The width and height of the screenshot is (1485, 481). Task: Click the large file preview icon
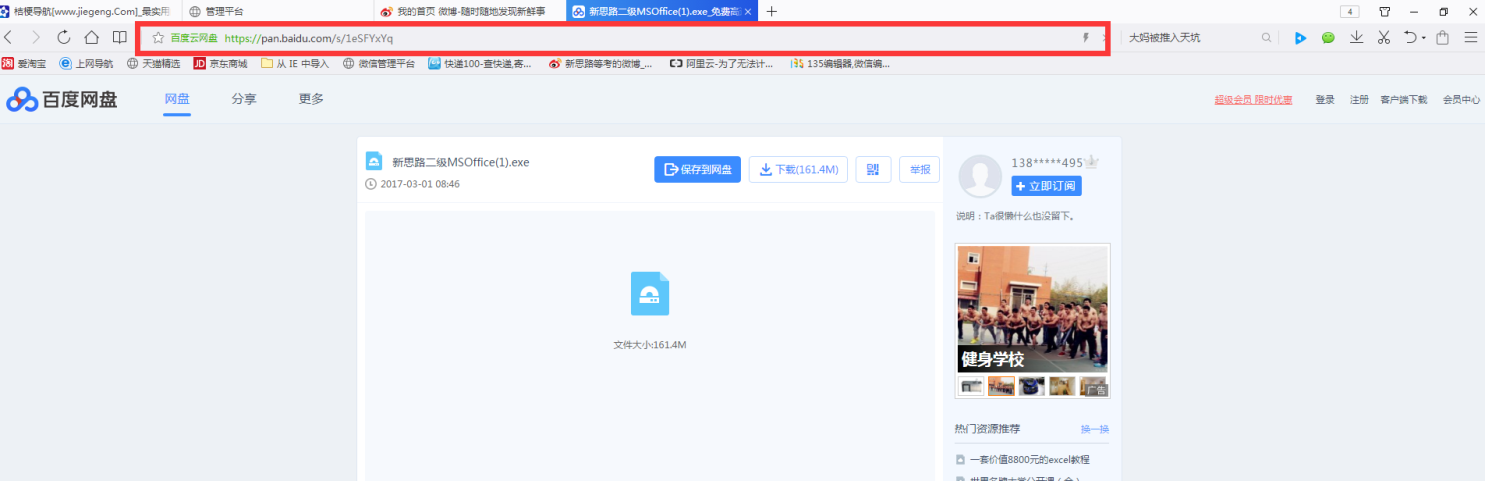click(650, 294)
